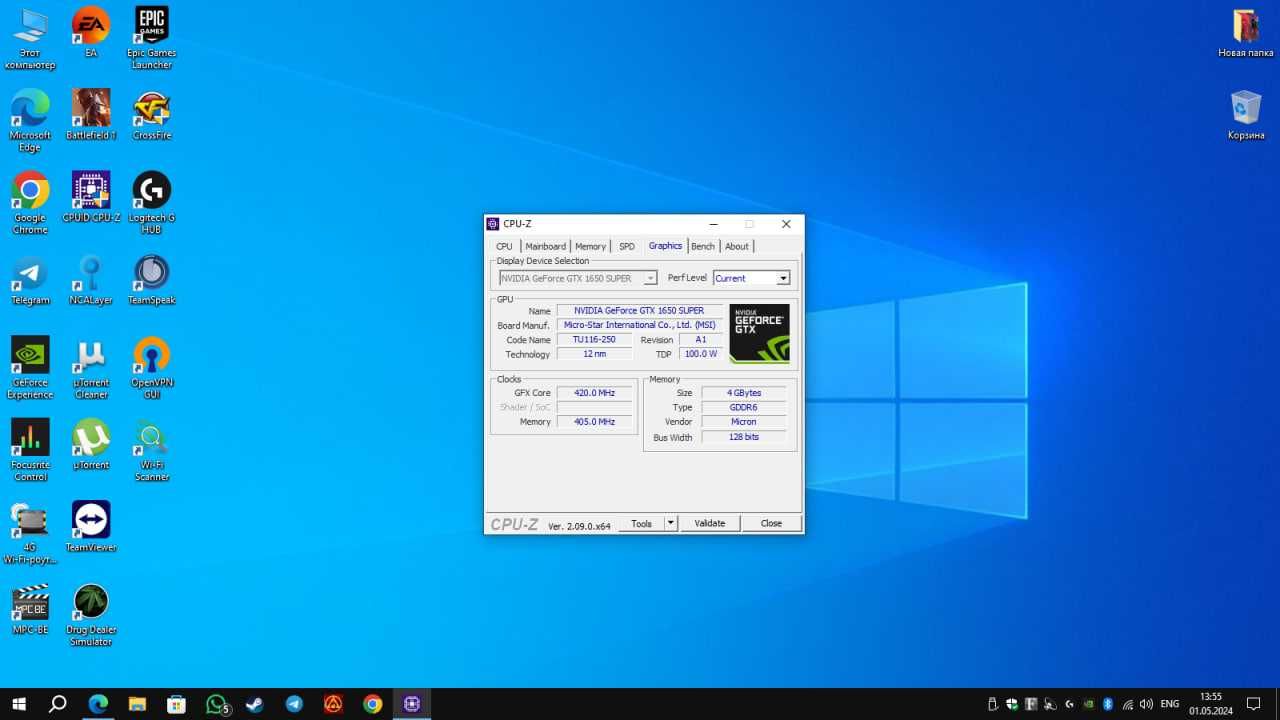Select Google Chrome desktop shortcut
The width and height of the screenshot is (1280, 720).
(30, 202)
